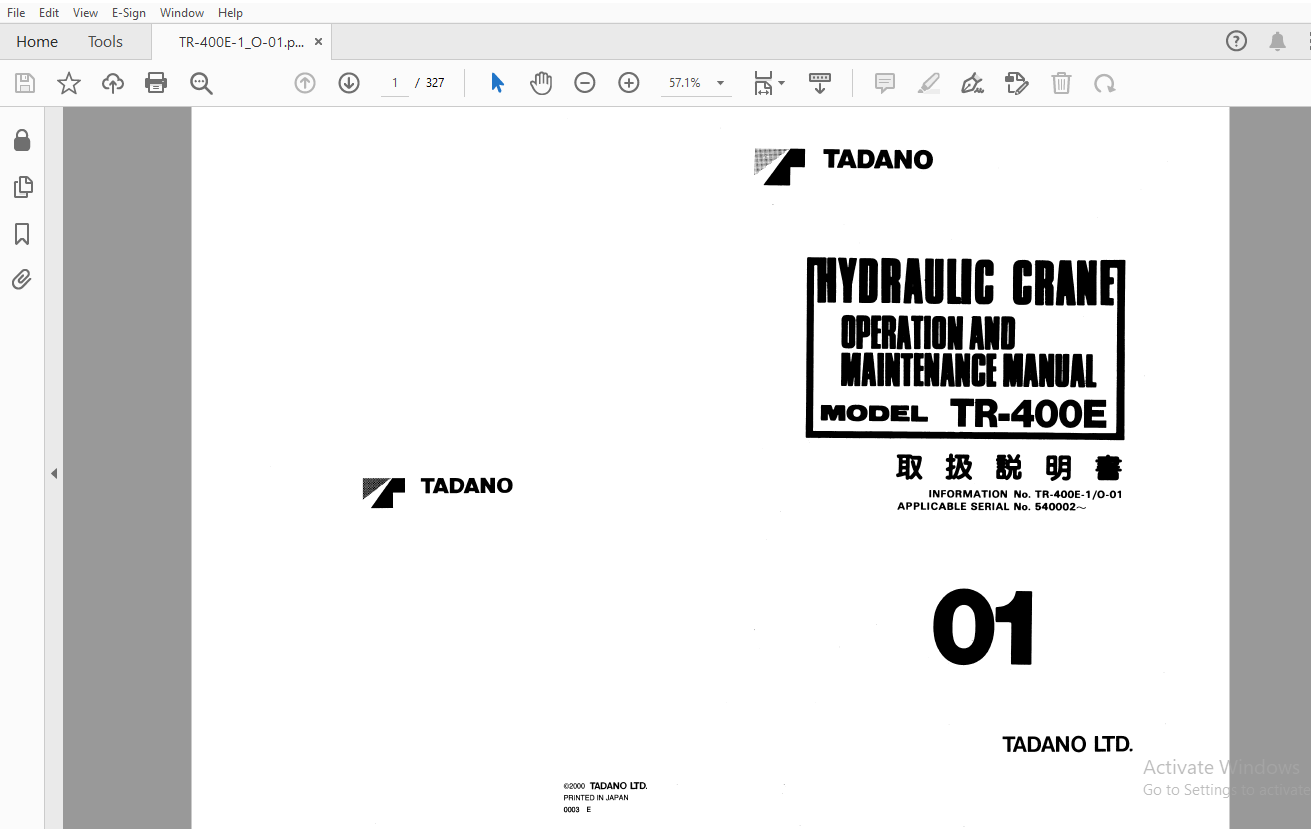
Task: Click the upload to cloud icon
Action: click(x=113, y=83)
